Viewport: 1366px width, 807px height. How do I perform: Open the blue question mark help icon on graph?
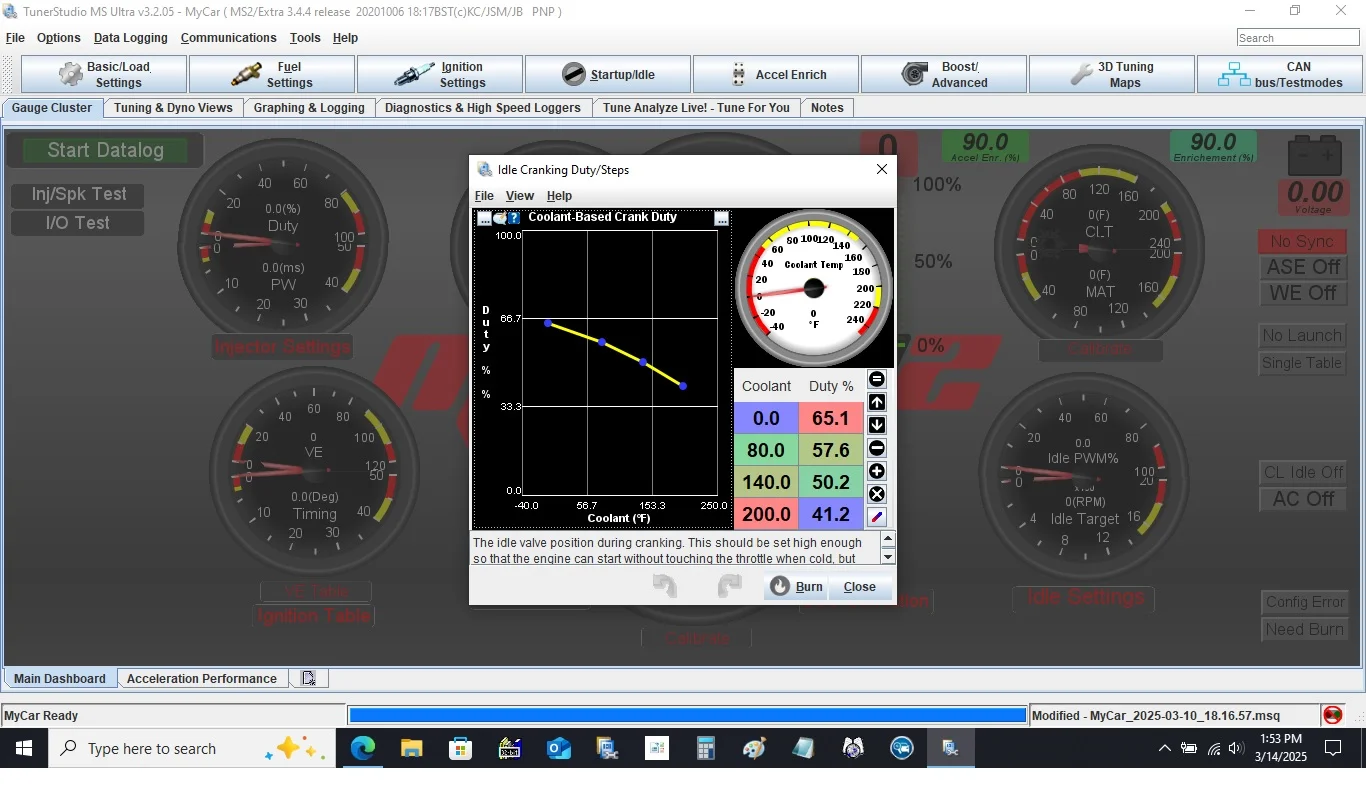click(514, 218)
